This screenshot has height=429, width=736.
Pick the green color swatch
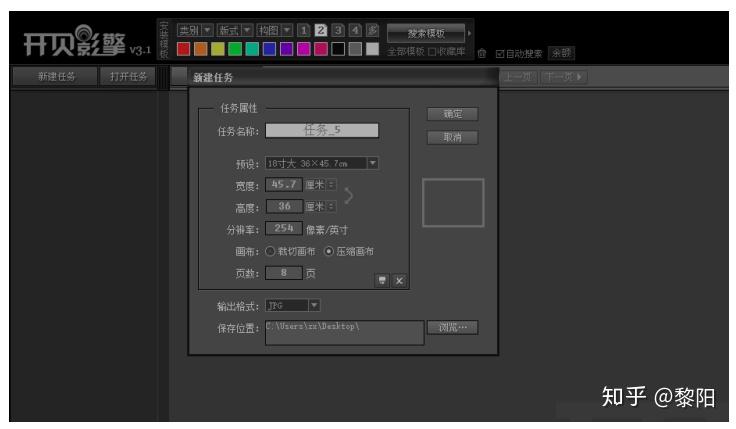pos(235,49)
